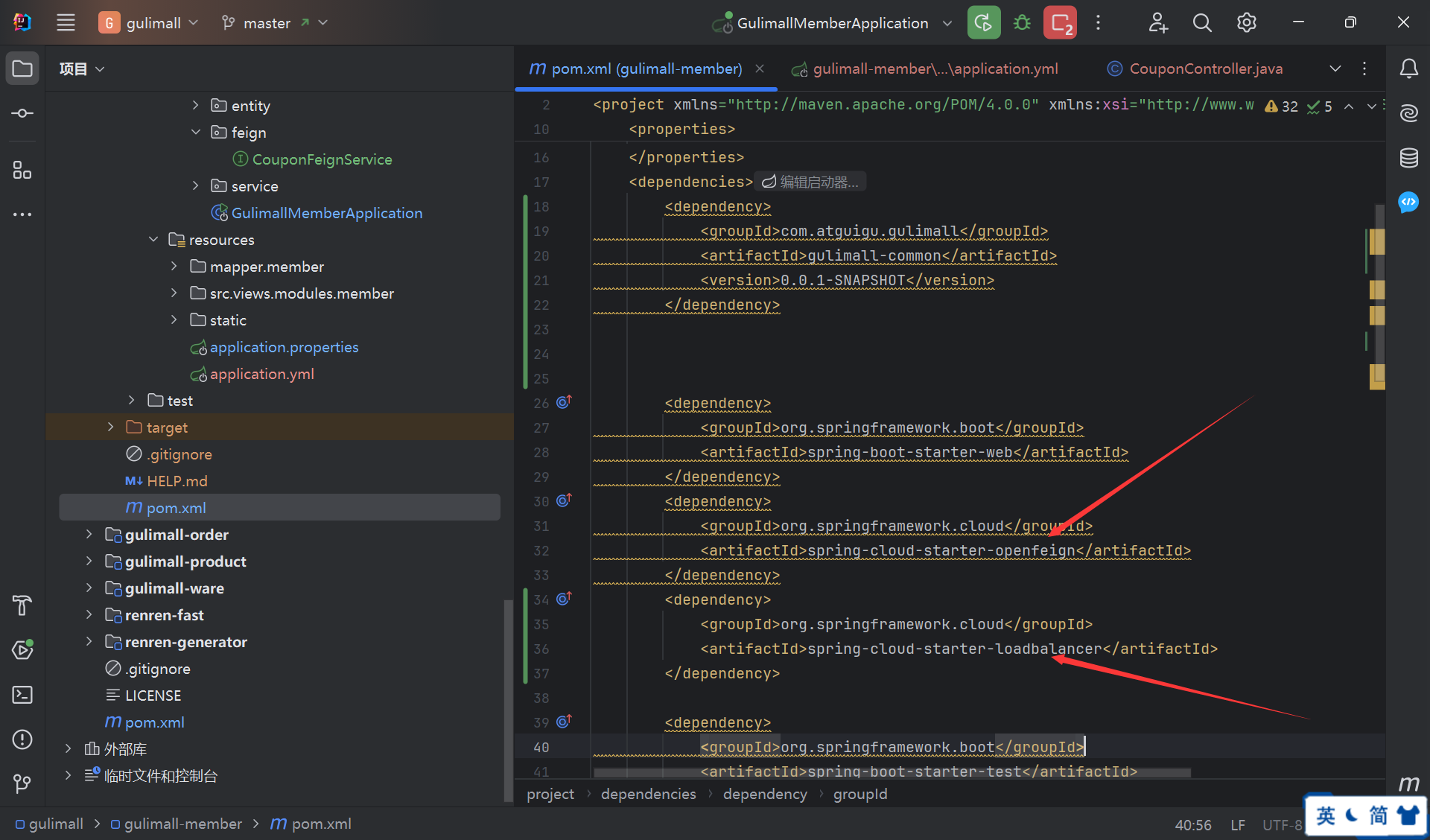Stop running processes with the red button

pos(1060,22)
